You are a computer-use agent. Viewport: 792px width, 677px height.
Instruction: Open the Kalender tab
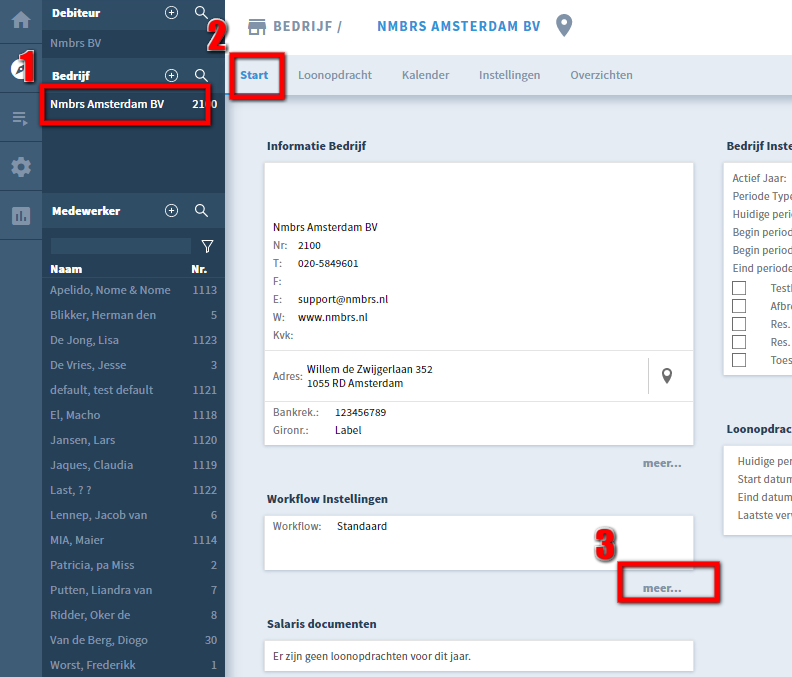coord(425,75)
